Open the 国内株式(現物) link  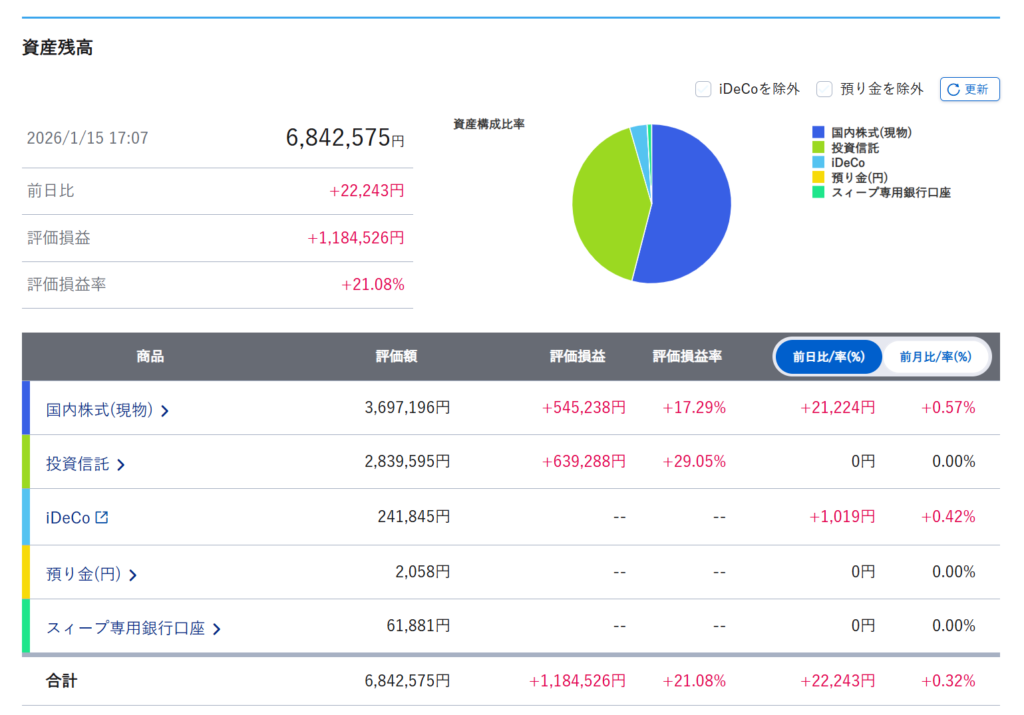pyautogui.click(x=99, y=409)
